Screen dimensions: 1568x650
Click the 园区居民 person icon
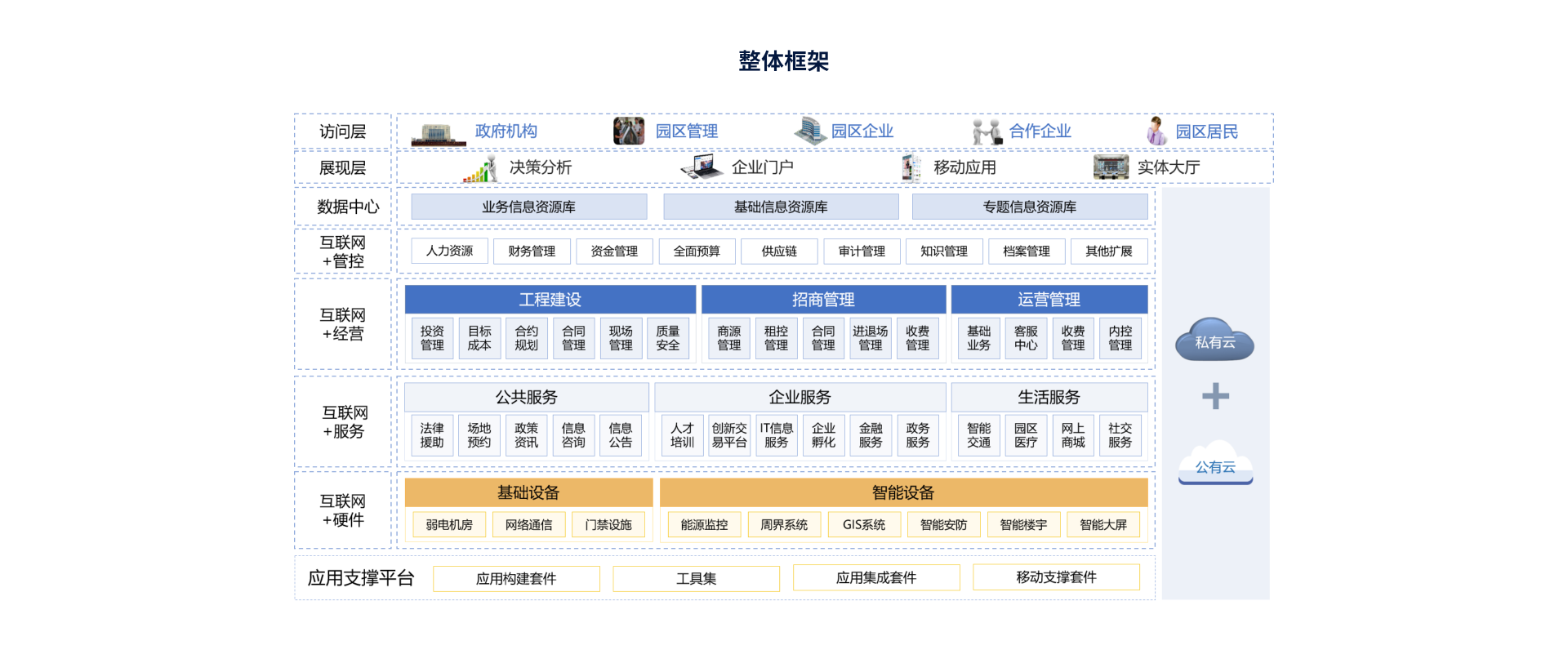tap(1156, 131)
